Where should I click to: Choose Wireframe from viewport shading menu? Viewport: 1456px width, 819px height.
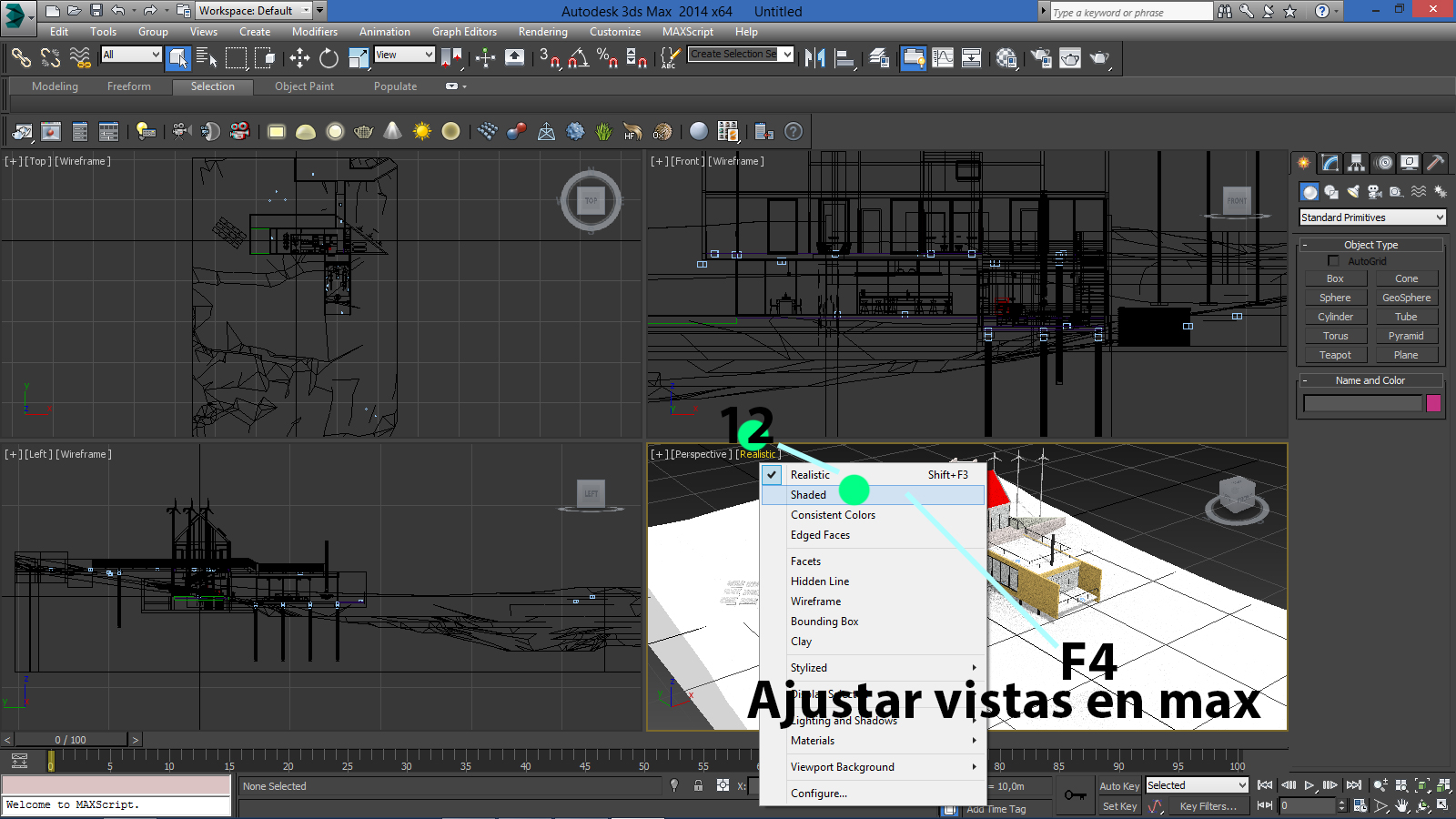(x=873, y=602)
